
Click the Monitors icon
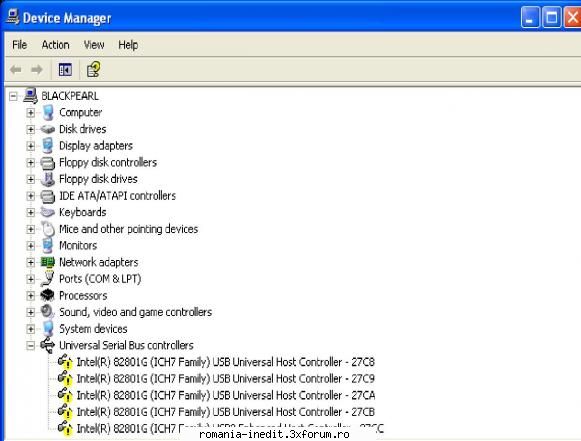point(48,245)
